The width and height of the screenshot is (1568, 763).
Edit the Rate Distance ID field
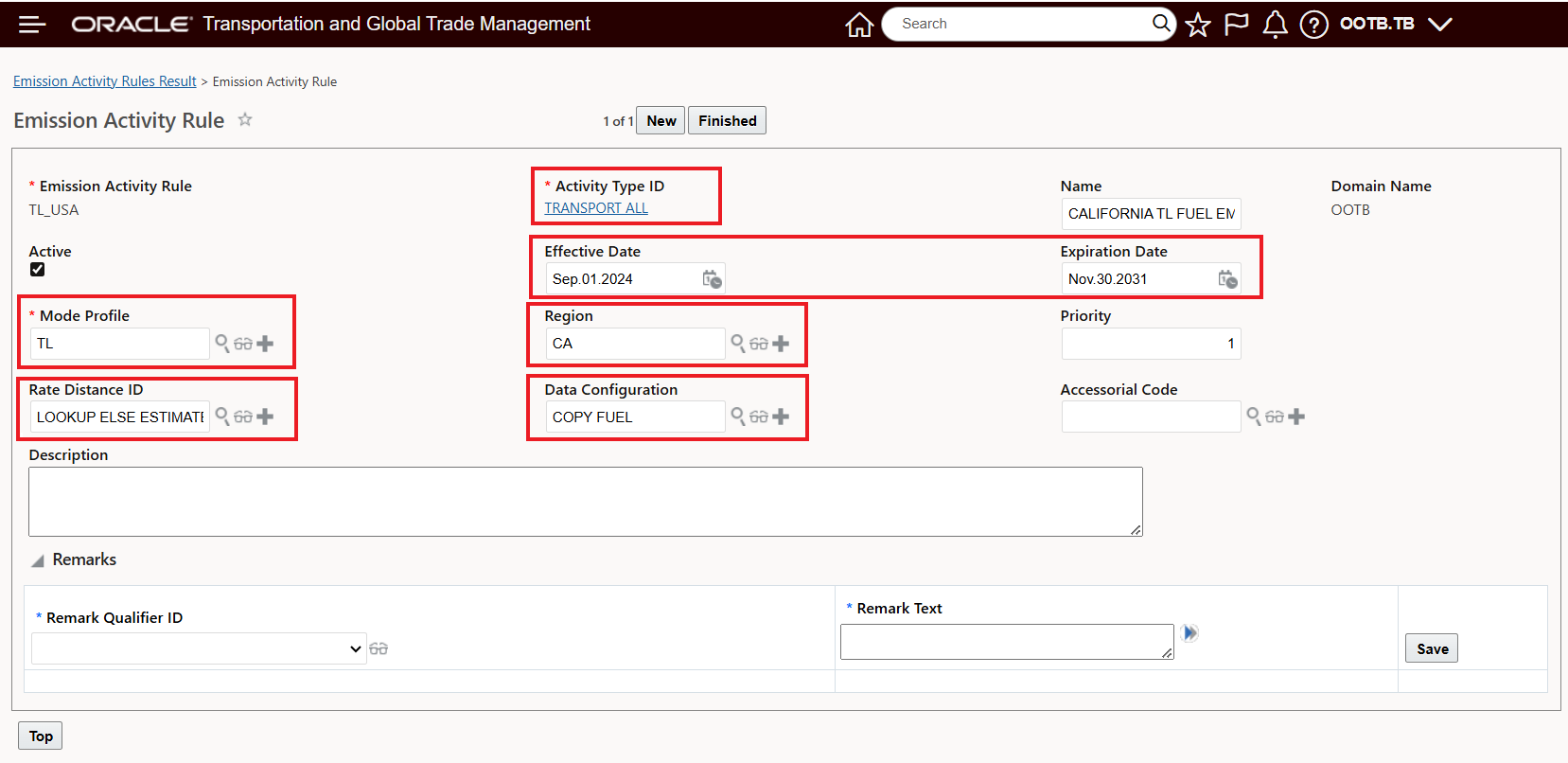119,417
